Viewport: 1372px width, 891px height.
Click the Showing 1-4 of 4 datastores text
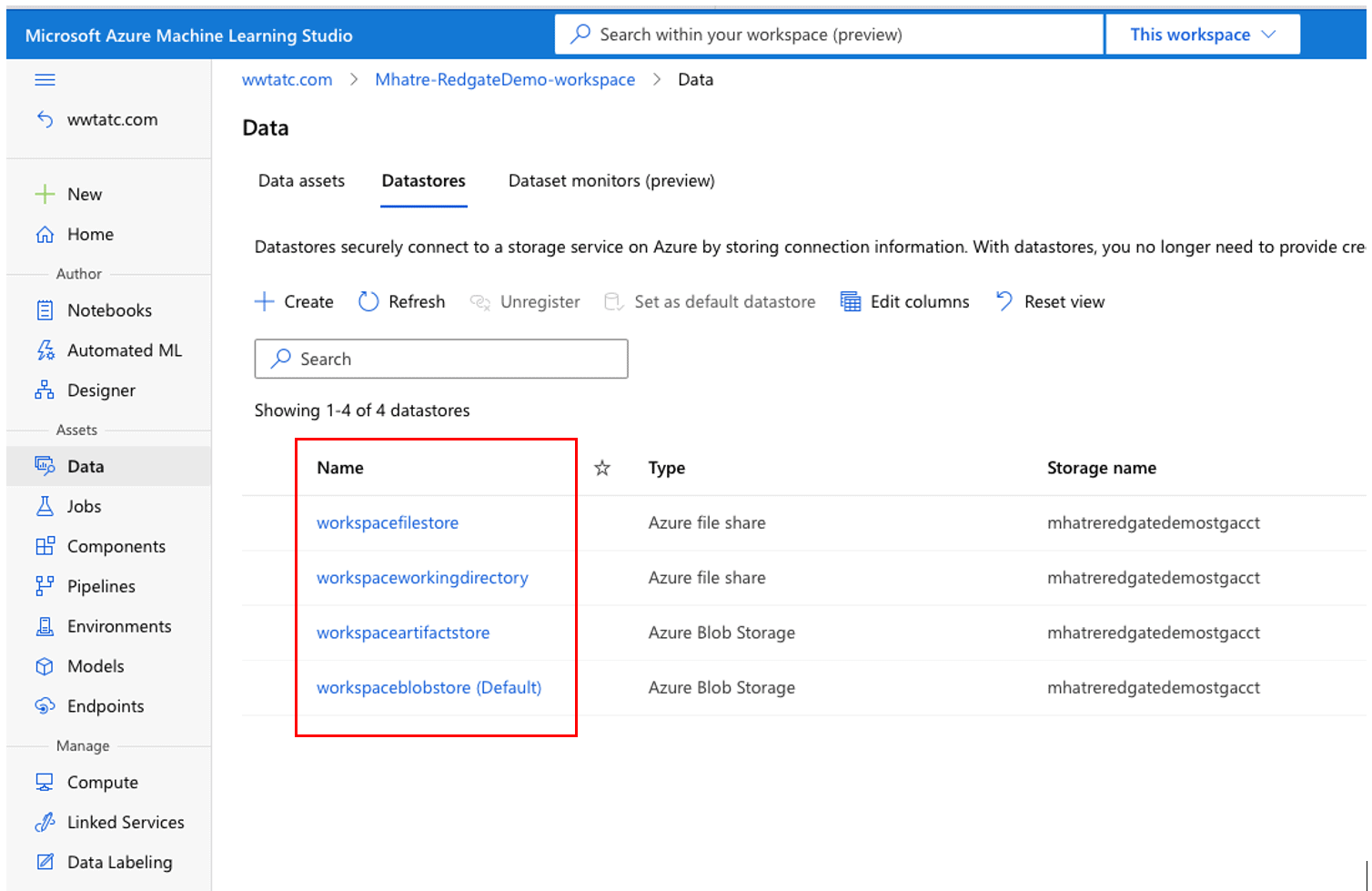click(x=362, y=410)
